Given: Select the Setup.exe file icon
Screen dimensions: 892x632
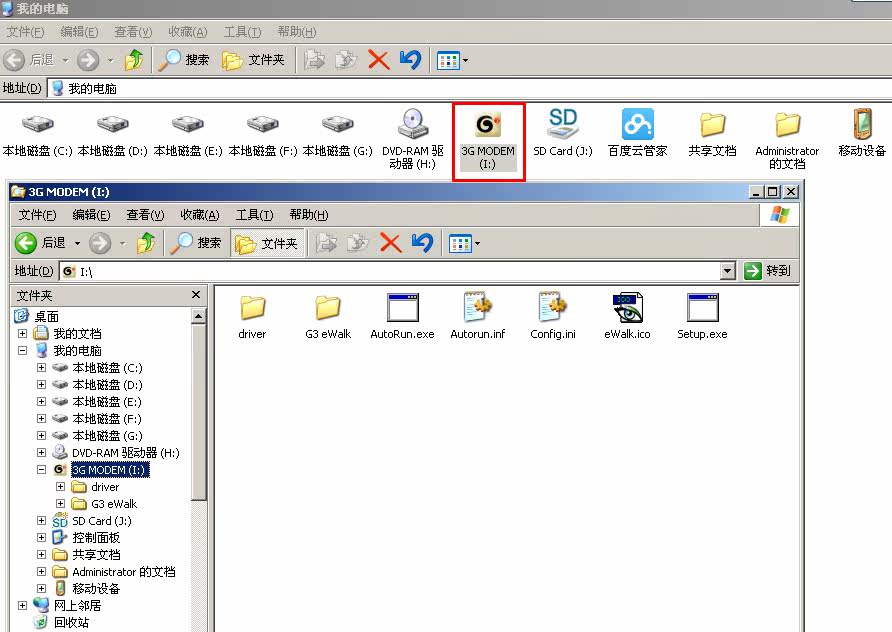Looking at the screenshot, I should 702,309.
